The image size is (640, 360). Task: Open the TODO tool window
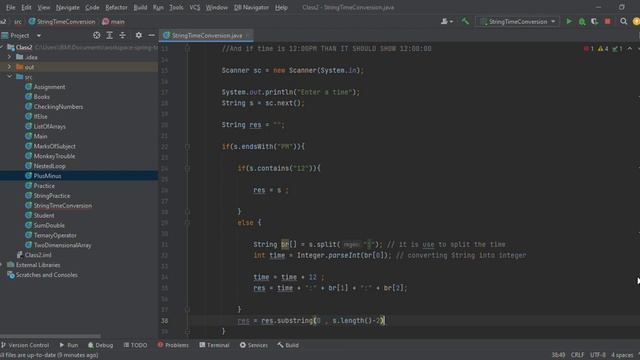[135, 345]
